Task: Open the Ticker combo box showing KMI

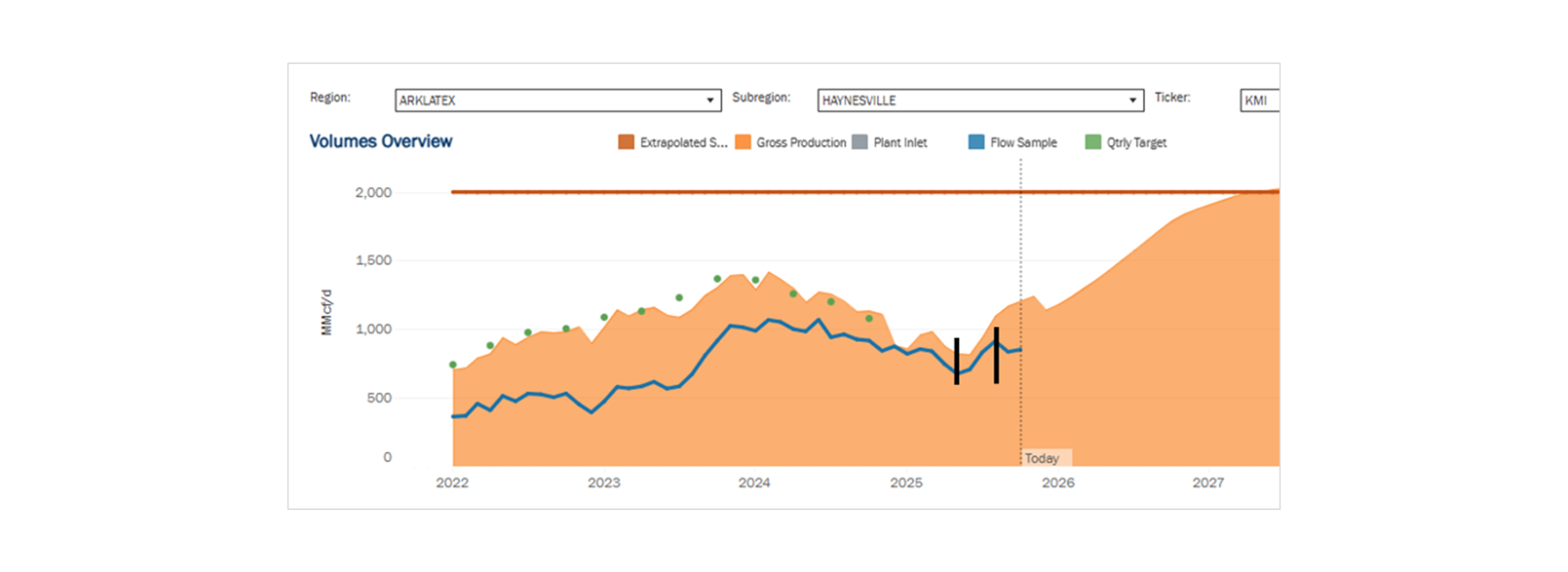Action: pyautogui.click(x=1258, y=101)
